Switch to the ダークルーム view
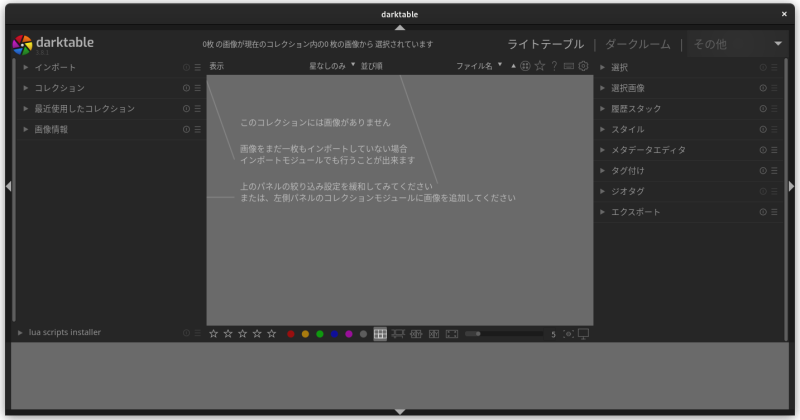This screenshot has height=420, width=800. 638,44
